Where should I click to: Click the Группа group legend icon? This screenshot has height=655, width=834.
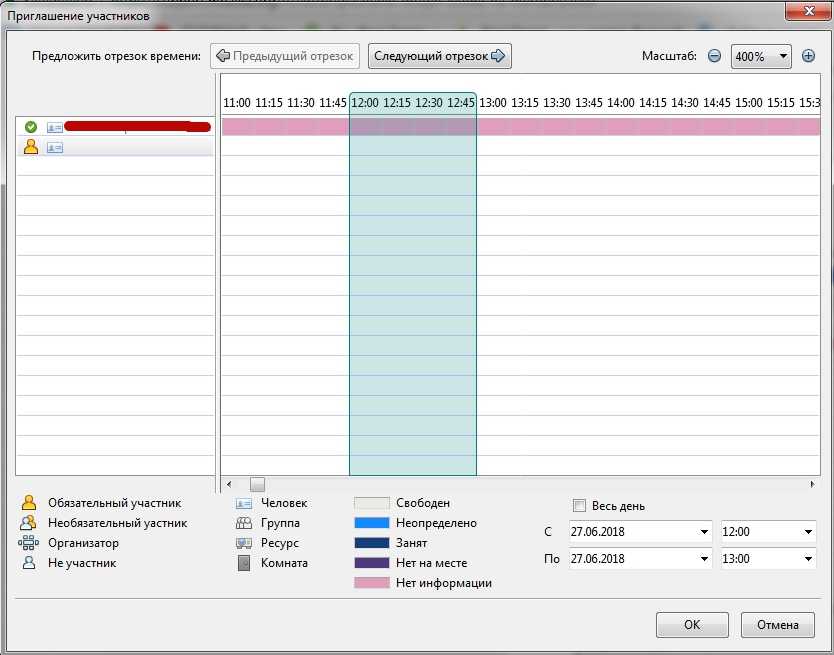point(244,523)
